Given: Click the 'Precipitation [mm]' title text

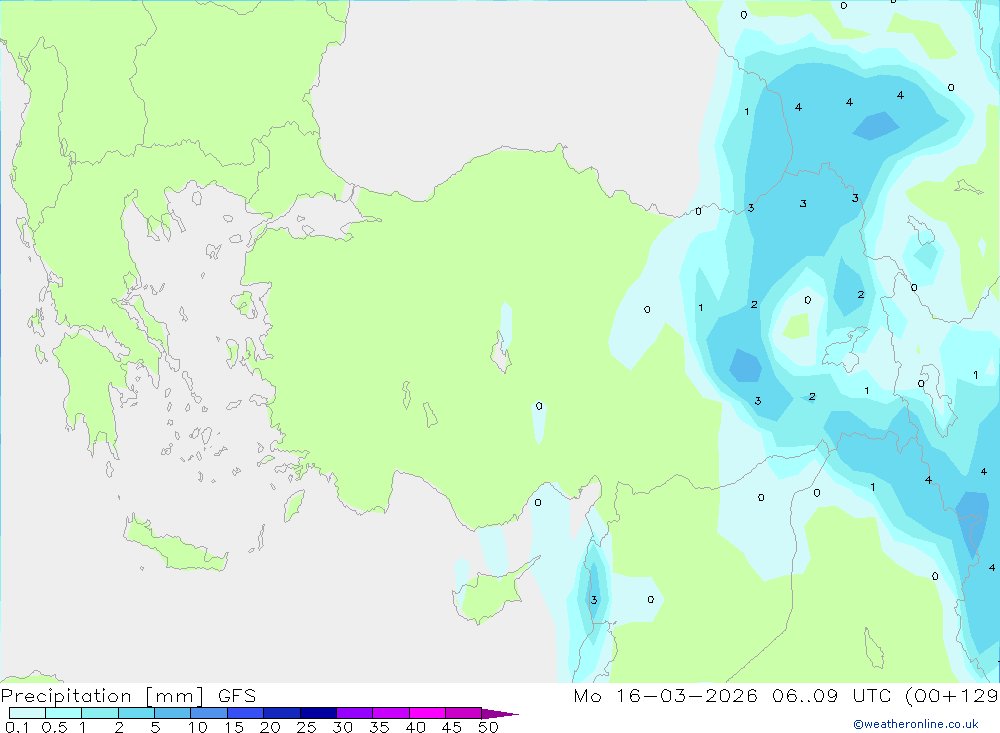Looking at the screenshot, I should tap(103, 696).
